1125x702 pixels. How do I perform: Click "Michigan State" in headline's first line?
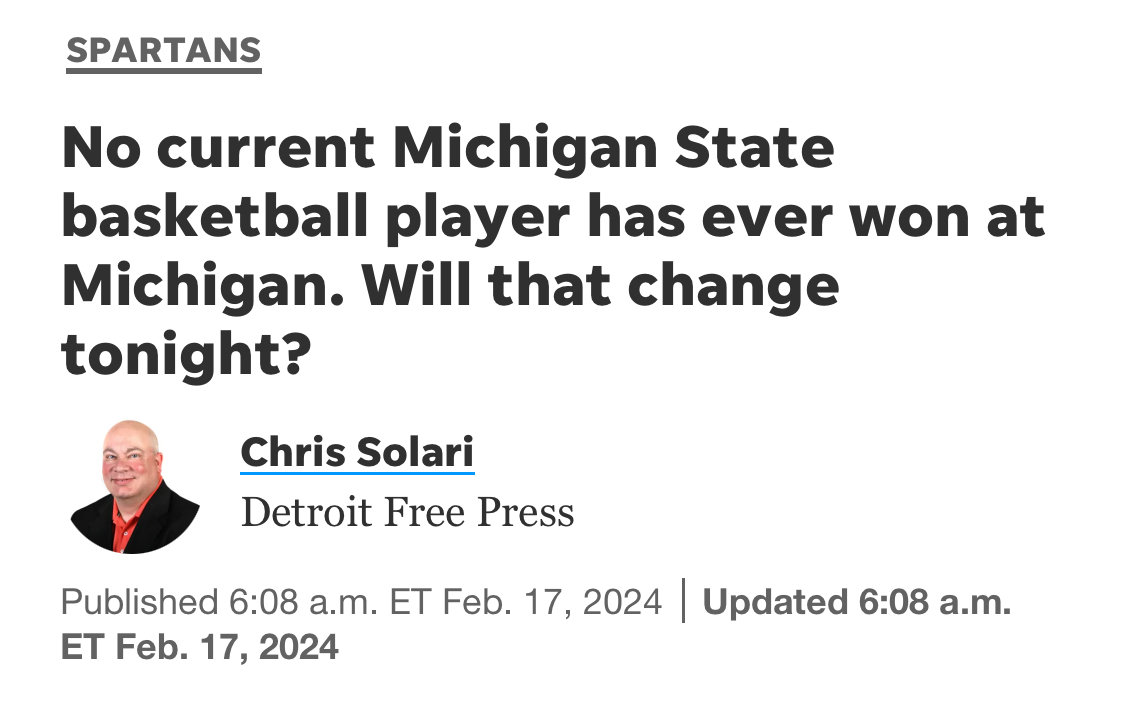click(612, 149)
